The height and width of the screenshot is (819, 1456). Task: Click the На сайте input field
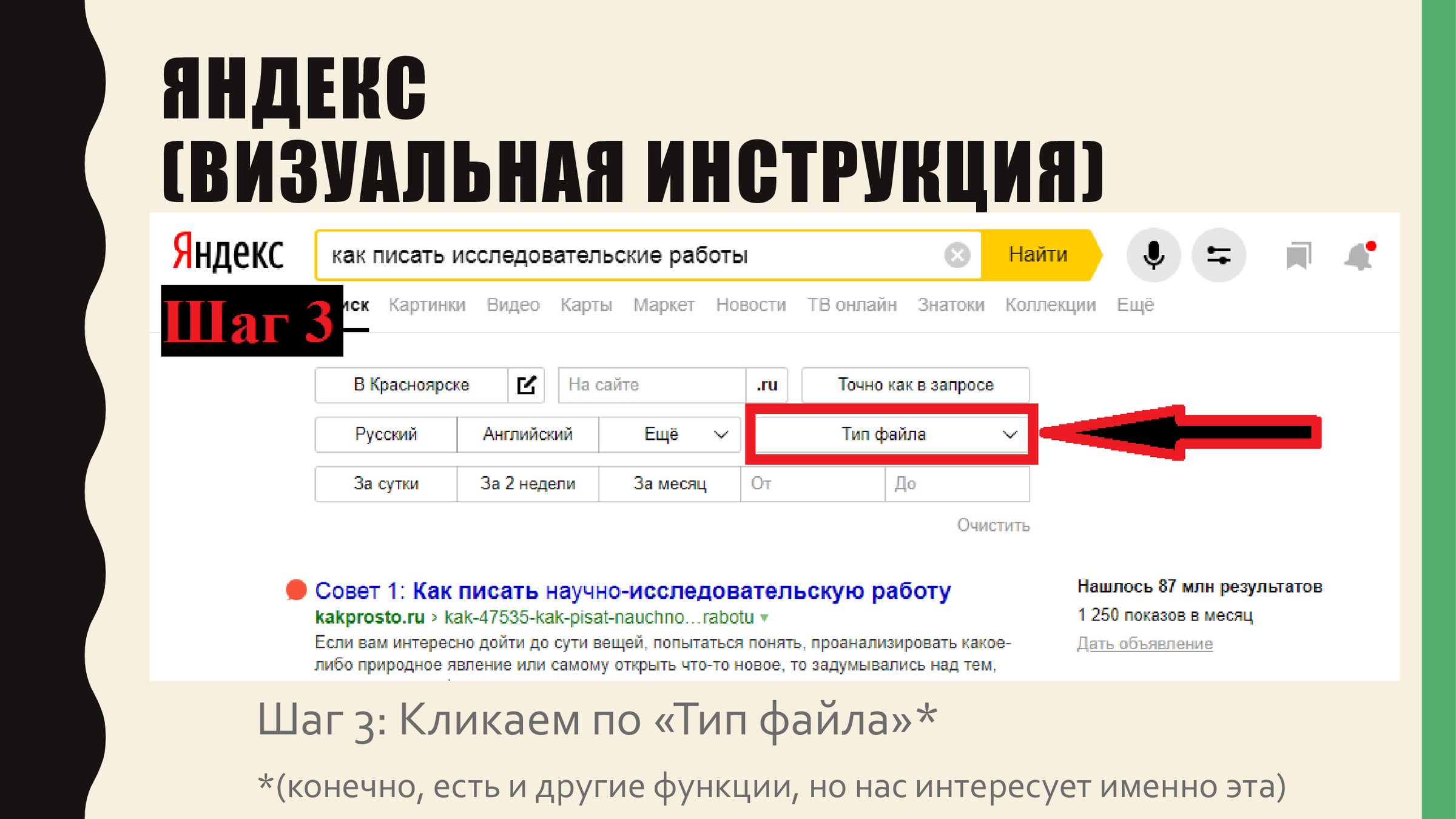coord(652,385)
